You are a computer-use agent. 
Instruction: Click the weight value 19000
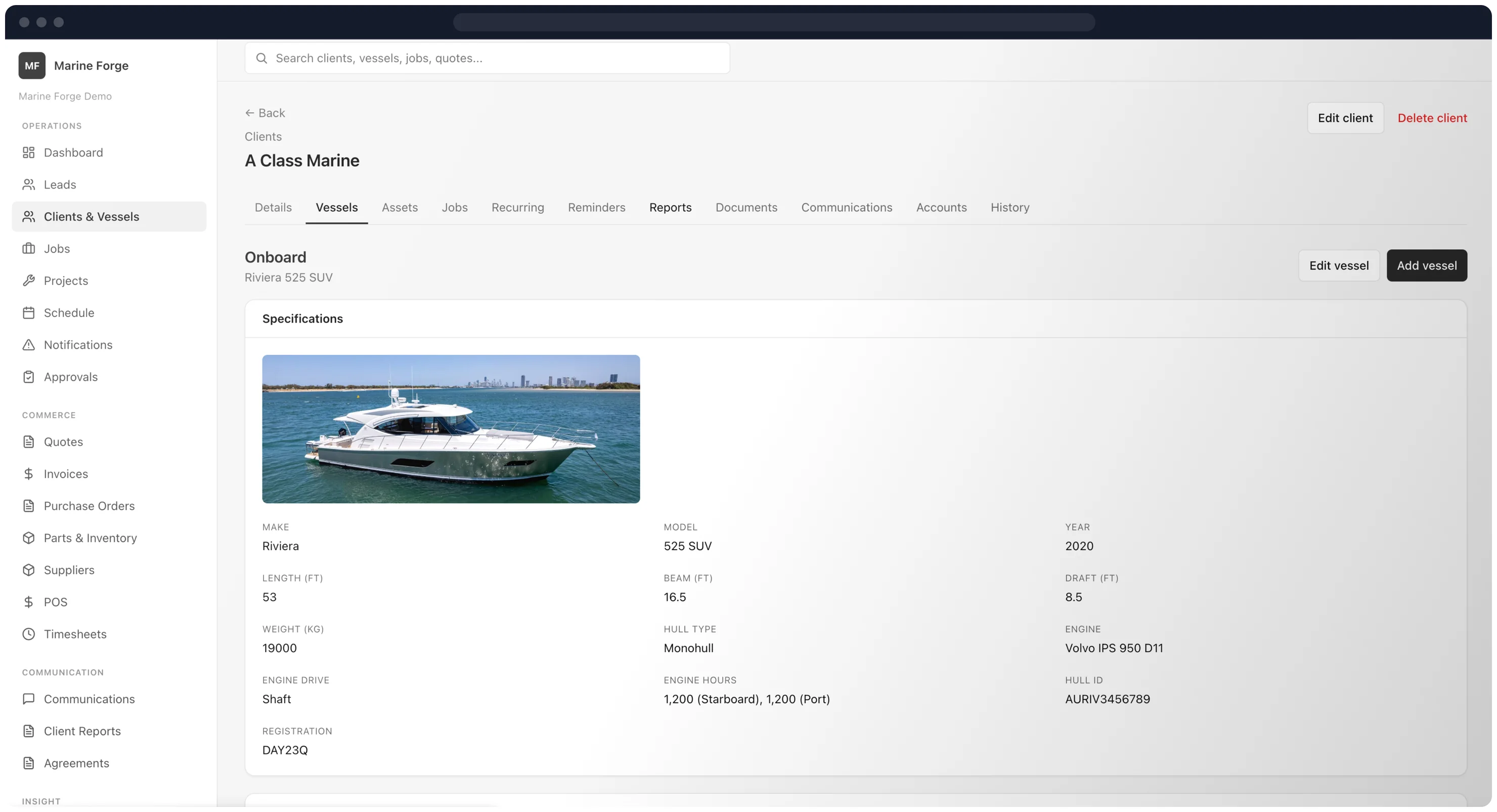click(280, 648)
